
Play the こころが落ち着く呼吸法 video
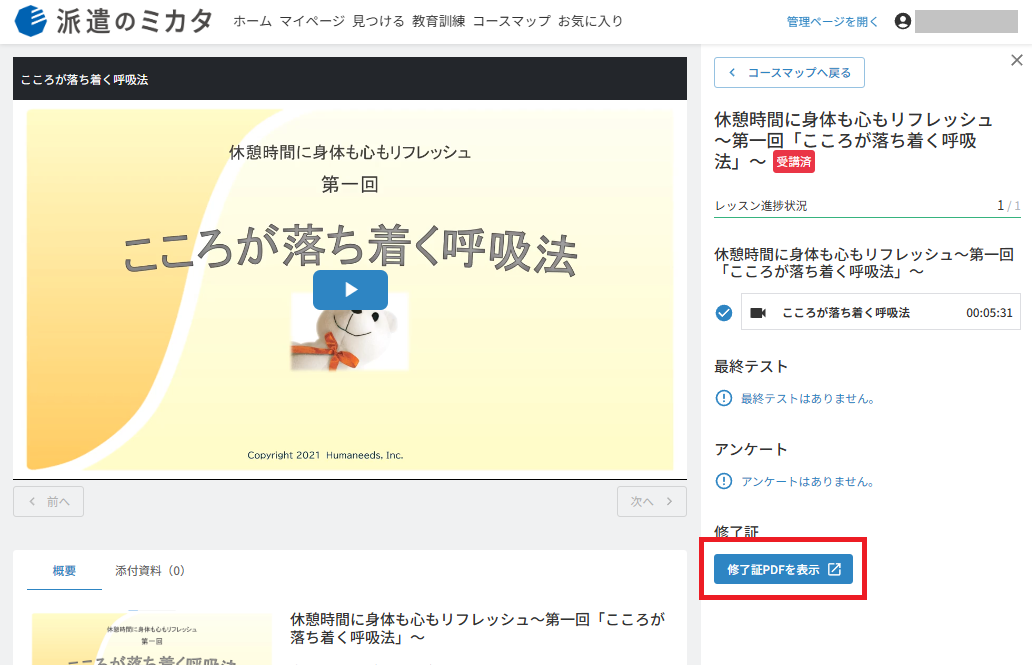tap(350, 290)
